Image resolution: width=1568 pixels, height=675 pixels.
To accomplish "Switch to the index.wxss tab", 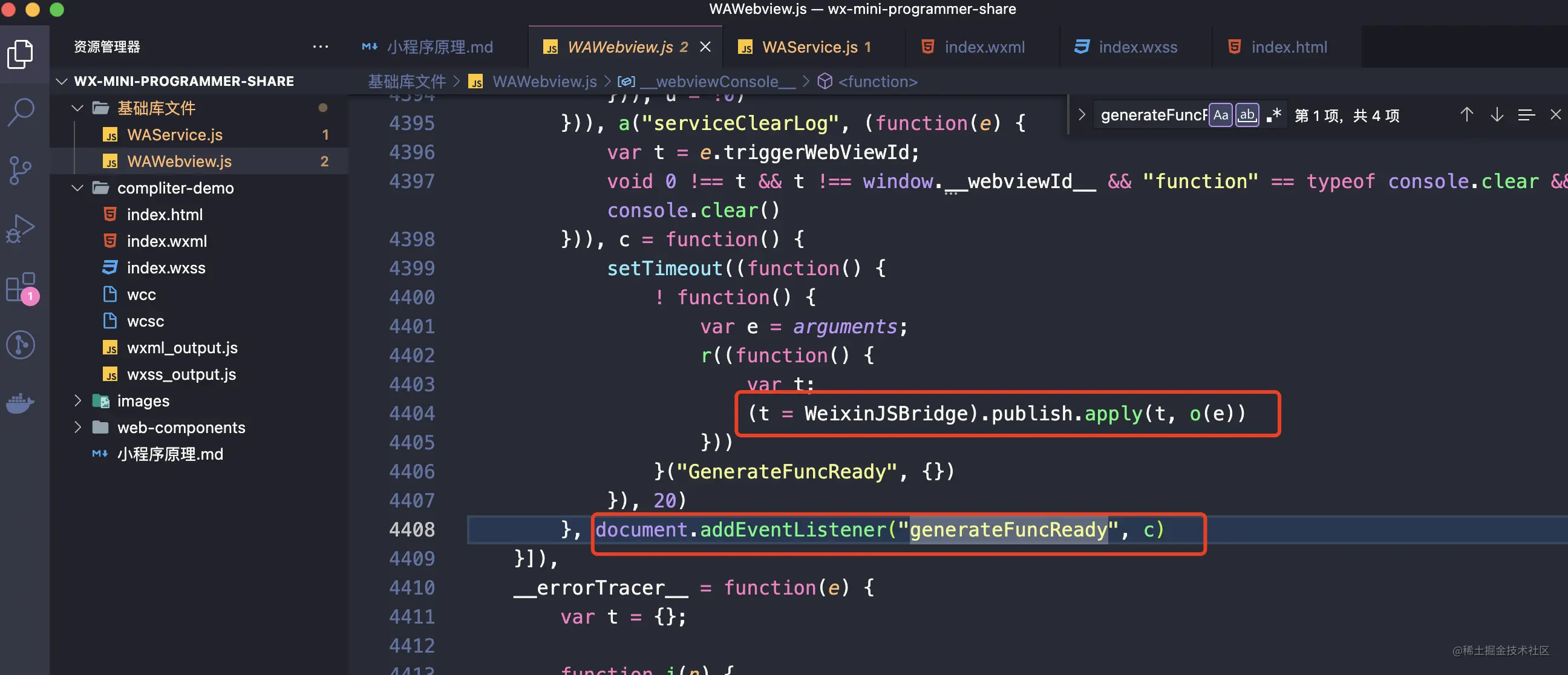I will click(x=1137, y=47).
